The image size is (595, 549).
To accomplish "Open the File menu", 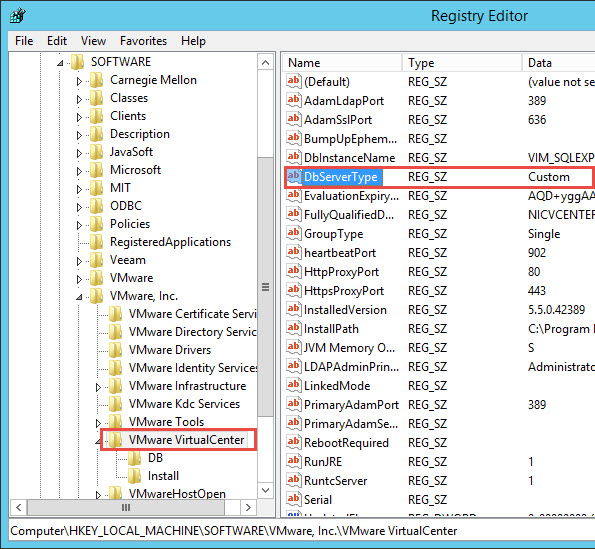I will click(x=24, y=41).
